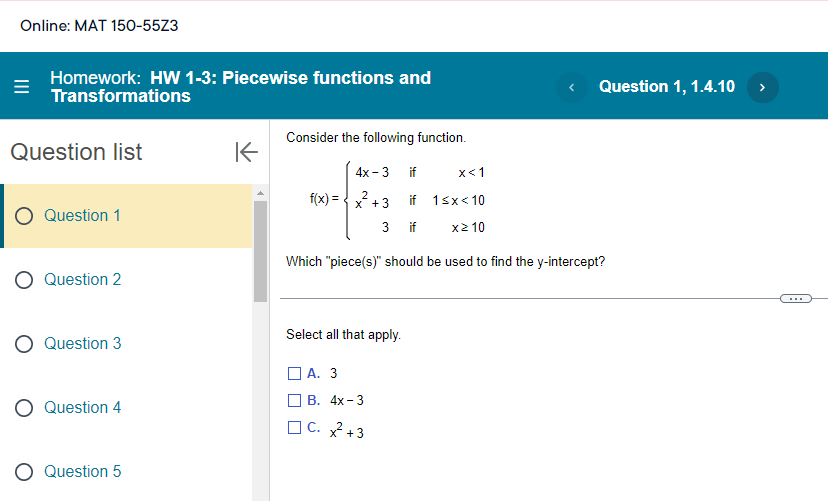Click Question 4 status circle
Image resolution: width=828 pixels, height=501 pixels.
tap(24, 408)
